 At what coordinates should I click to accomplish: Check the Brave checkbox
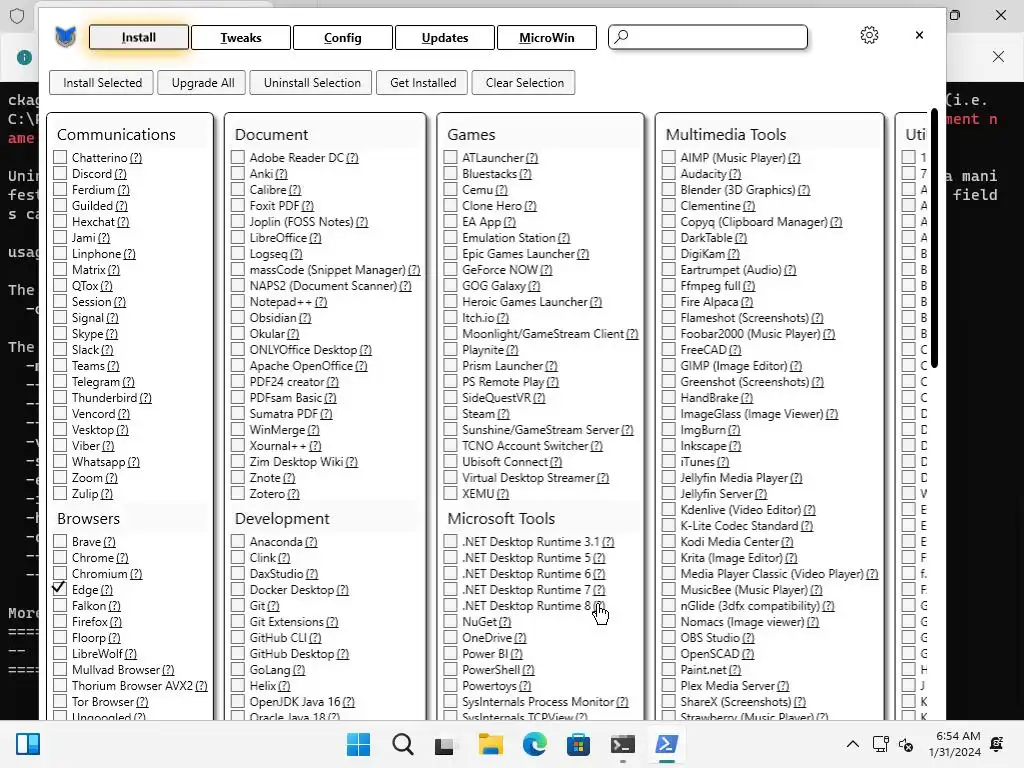click(x=60, y=541)
